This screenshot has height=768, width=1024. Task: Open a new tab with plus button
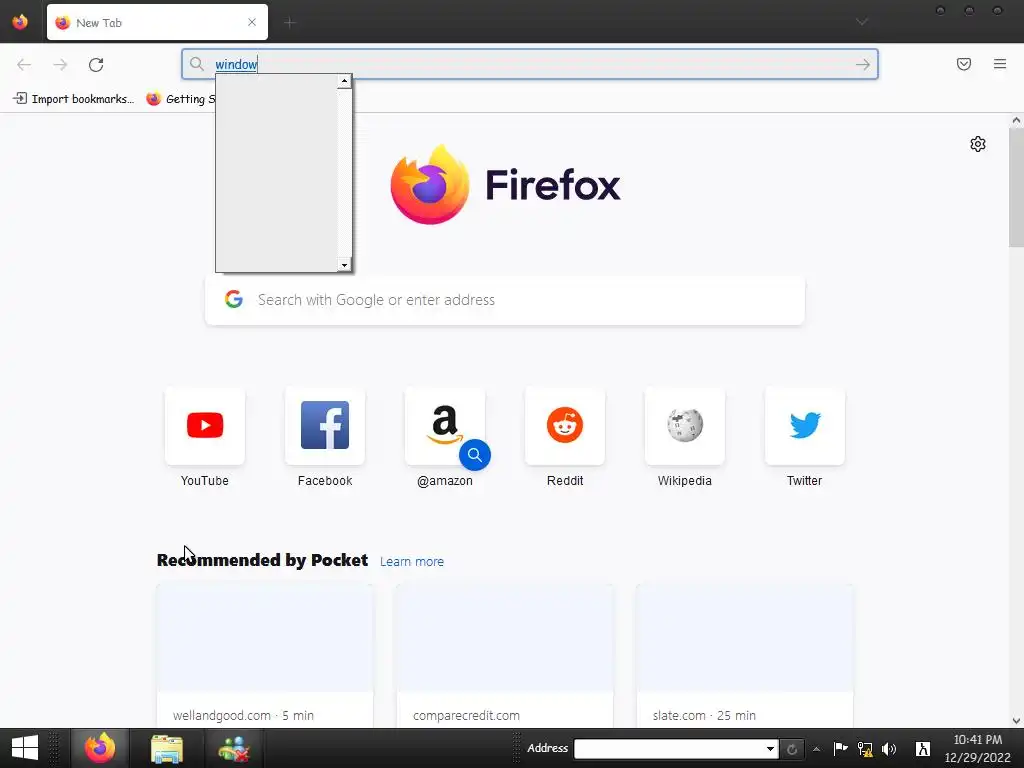(x=290, y=23)
